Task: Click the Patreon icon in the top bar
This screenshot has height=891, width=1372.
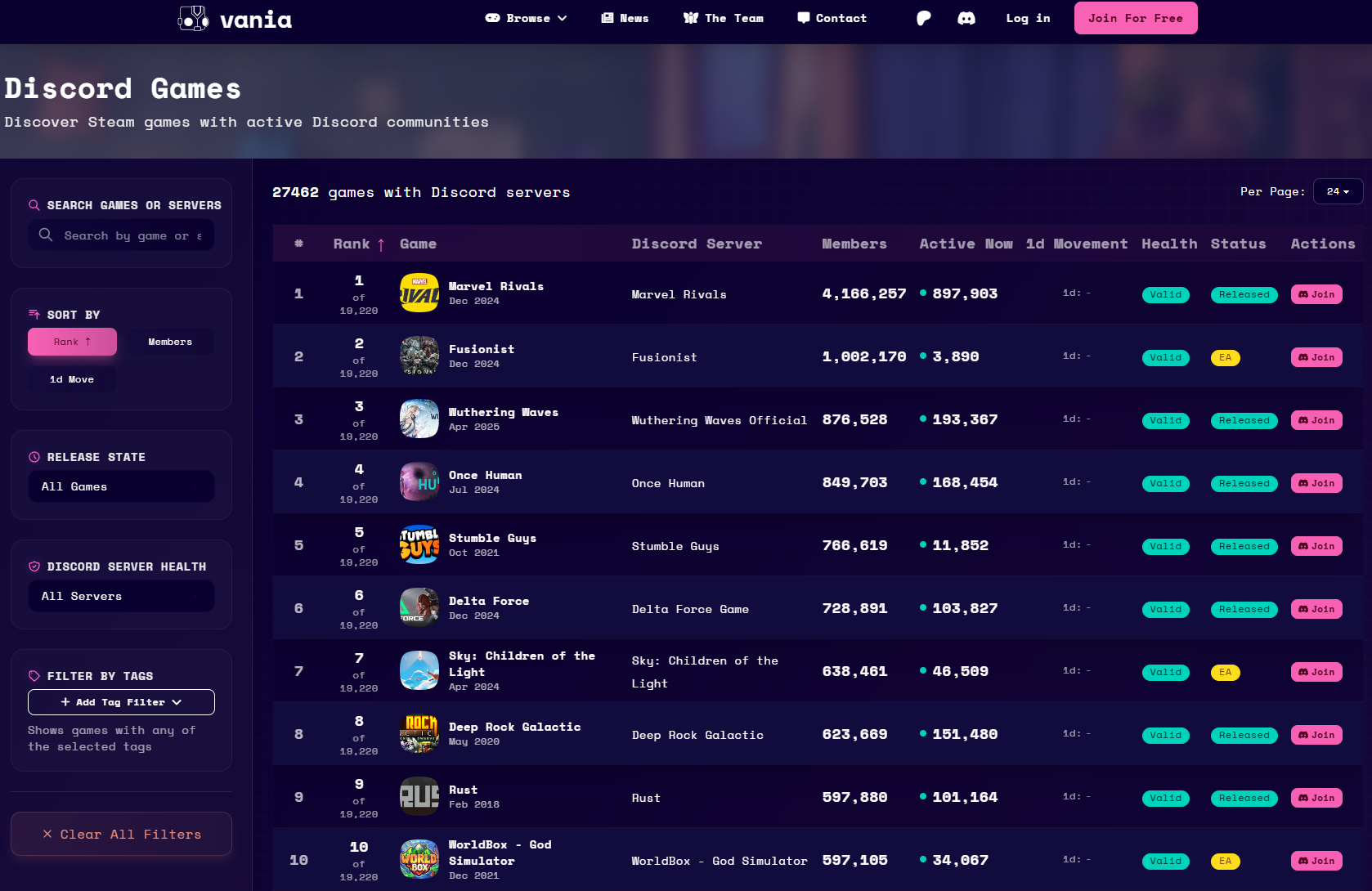Action: 922,17
